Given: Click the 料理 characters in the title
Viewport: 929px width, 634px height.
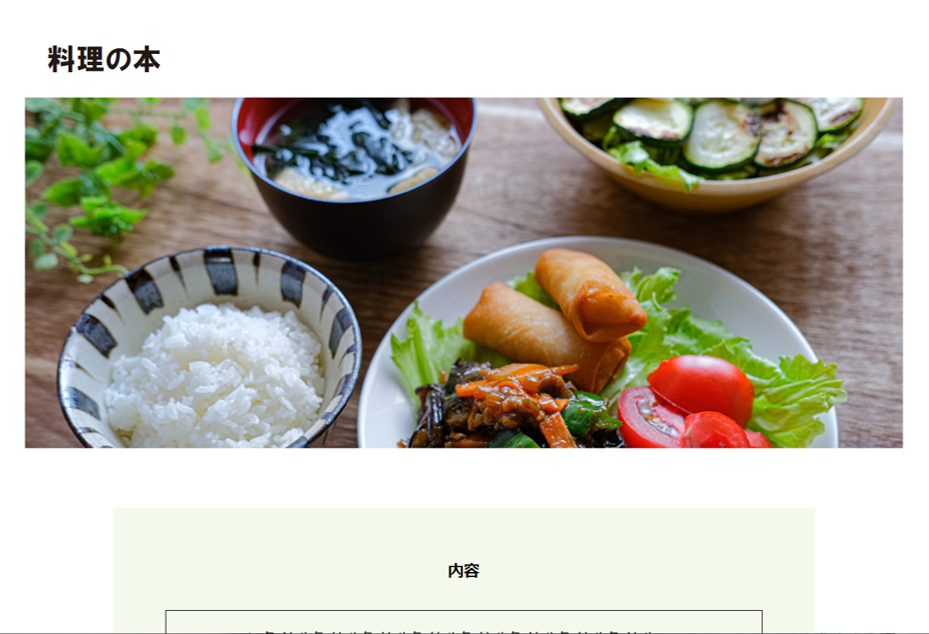Looking at the screenshot, I should tap(76, 59).
